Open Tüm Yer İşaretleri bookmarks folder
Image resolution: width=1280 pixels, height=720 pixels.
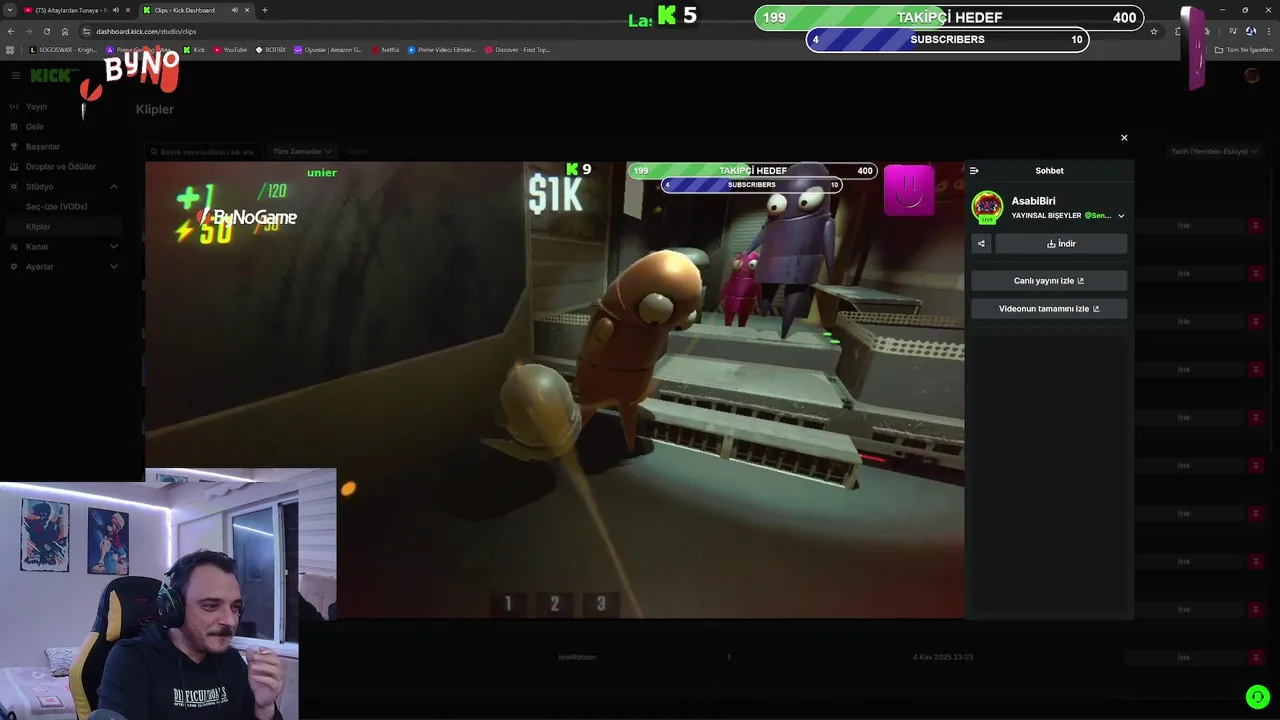[1245, 49]
